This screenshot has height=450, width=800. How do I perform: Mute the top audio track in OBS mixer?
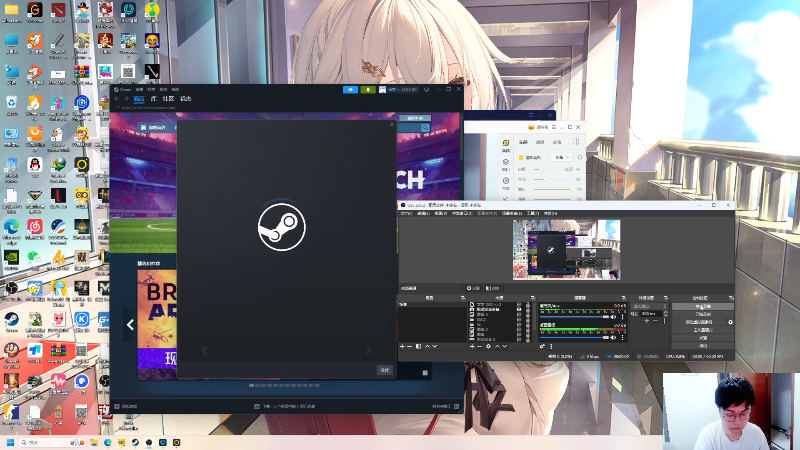[x=613, y=317]
